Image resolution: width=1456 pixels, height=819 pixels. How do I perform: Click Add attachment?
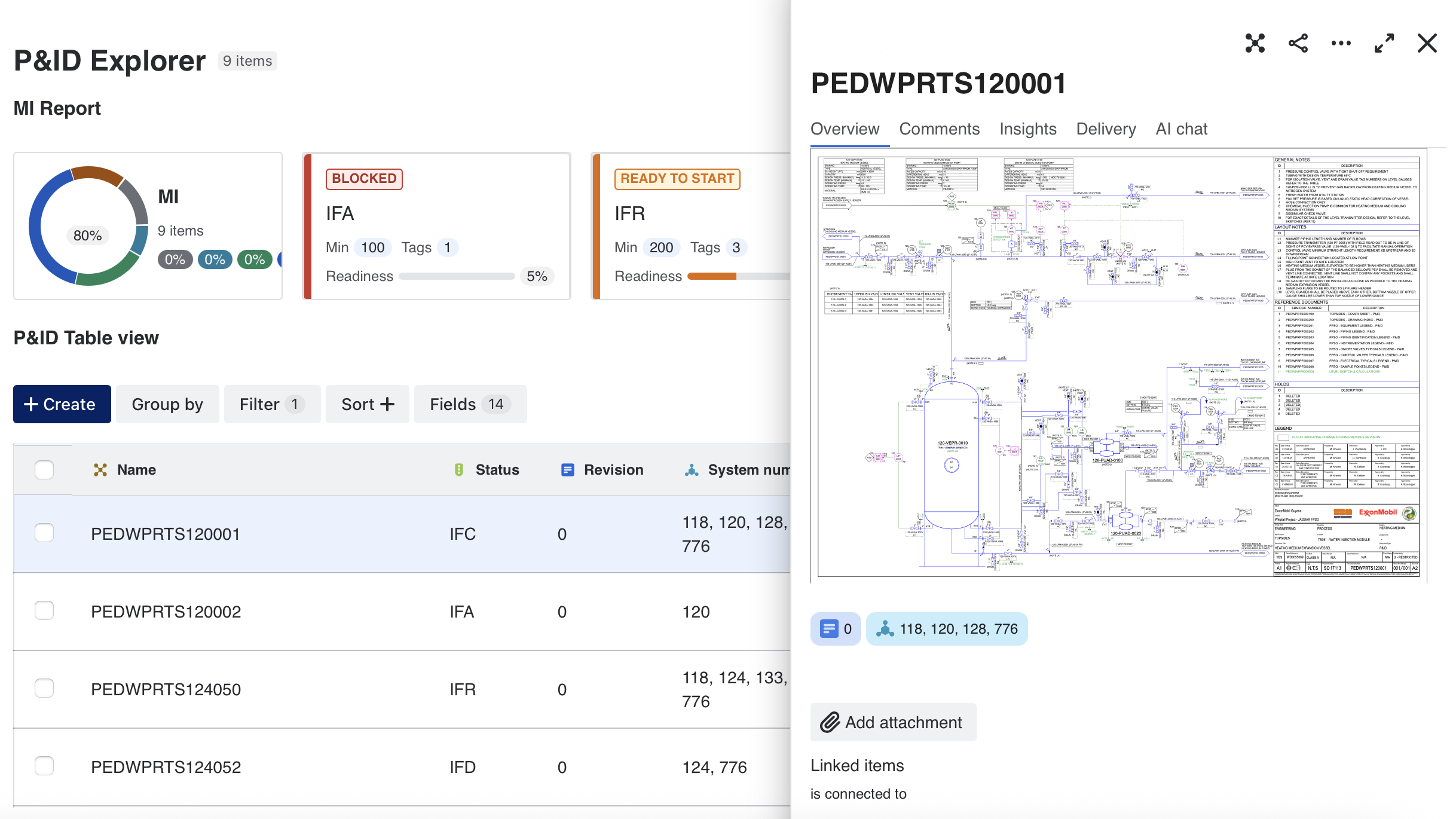(892, 722)
